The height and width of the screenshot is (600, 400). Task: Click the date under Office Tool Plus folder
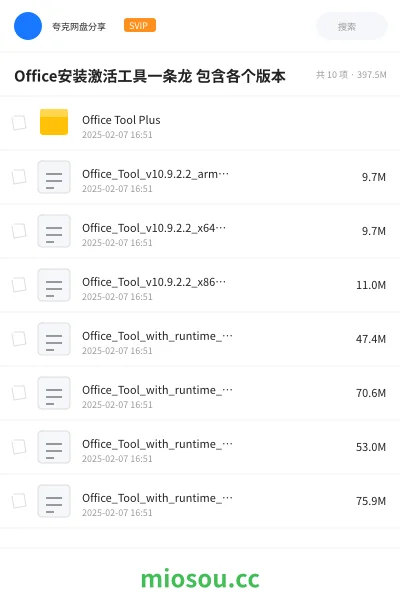[117, 135]
